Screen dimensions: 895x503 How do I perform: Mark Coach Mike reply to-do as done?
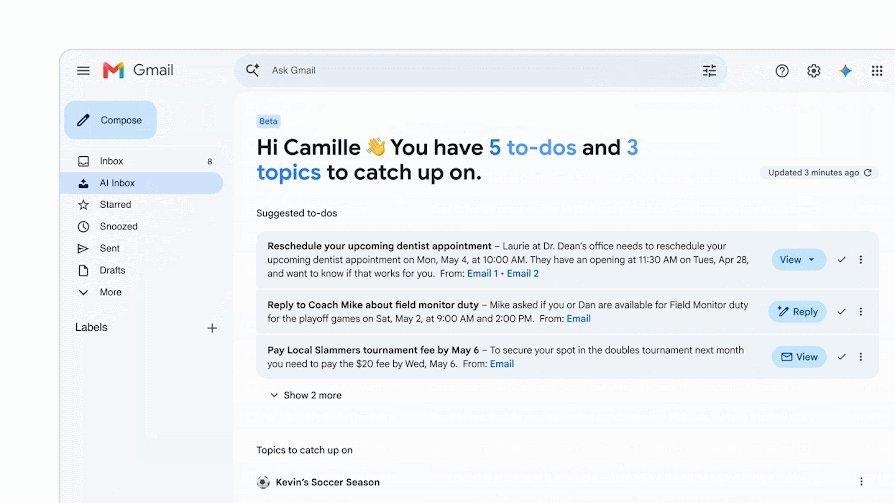841,312
